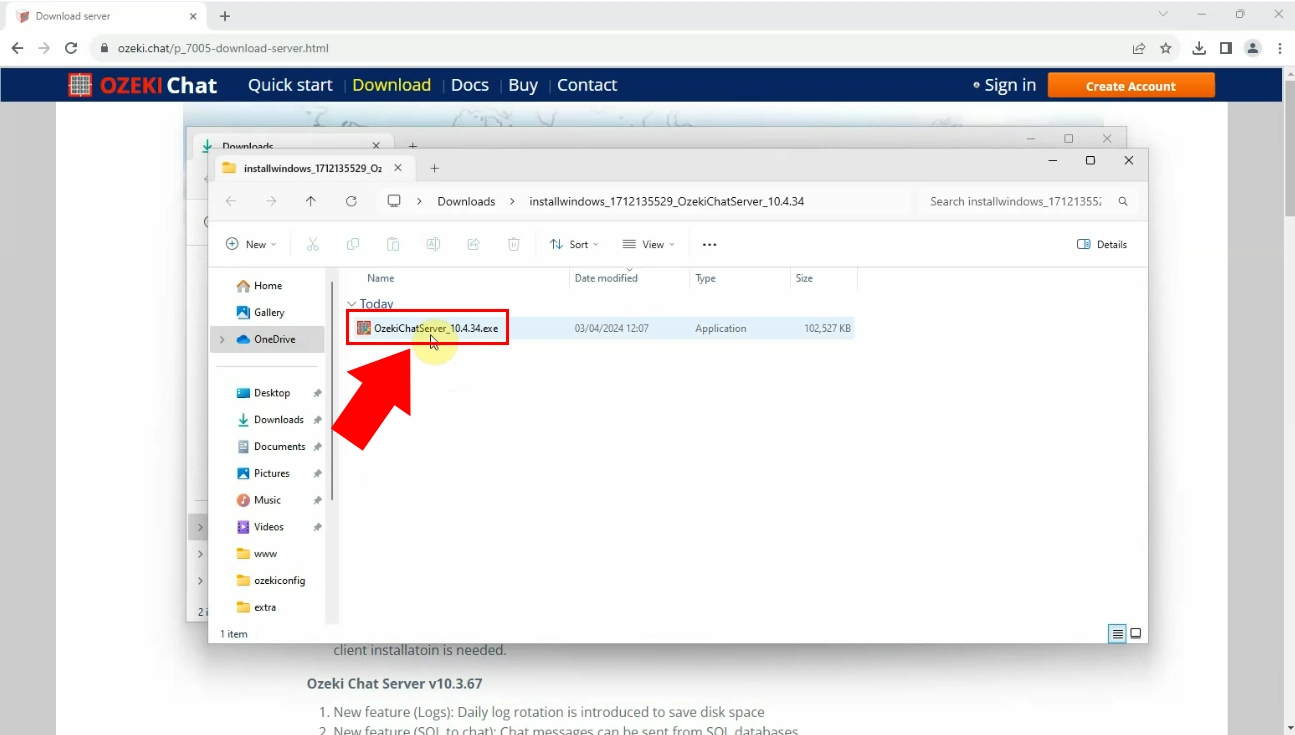Click the Share icon in Explorer toolbar
This screenshot has width=1295, height=735.
473,244
